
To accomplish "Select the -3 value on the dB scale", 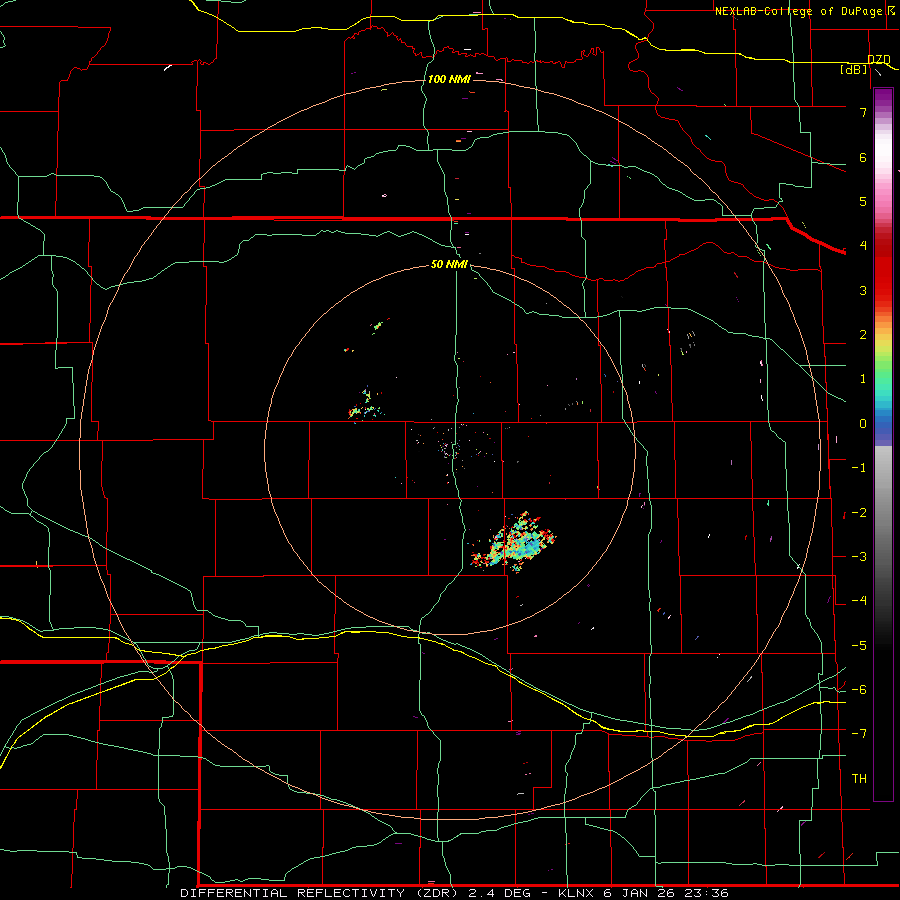I will tap(859, 557).
